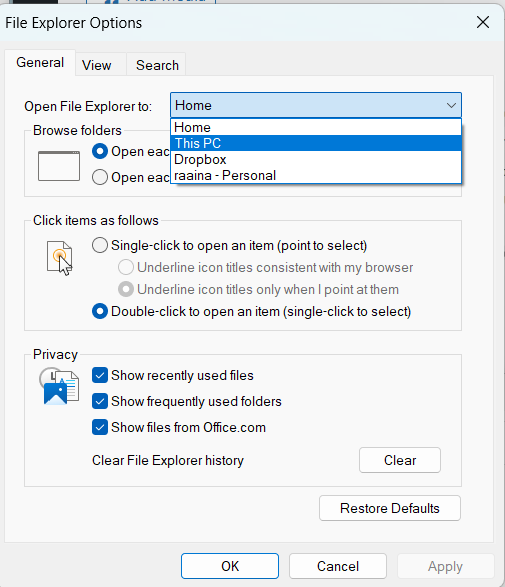This screenshot has height=587, width=505.
Task: Select Single-click to open an item
Action: 100,245
